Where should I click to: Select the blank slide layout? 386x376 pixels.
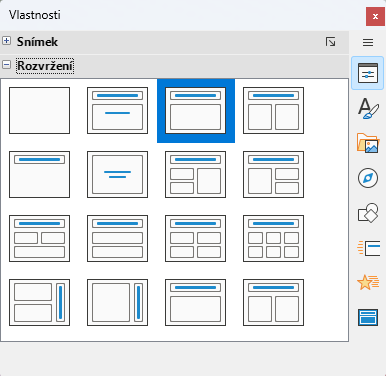39,110
